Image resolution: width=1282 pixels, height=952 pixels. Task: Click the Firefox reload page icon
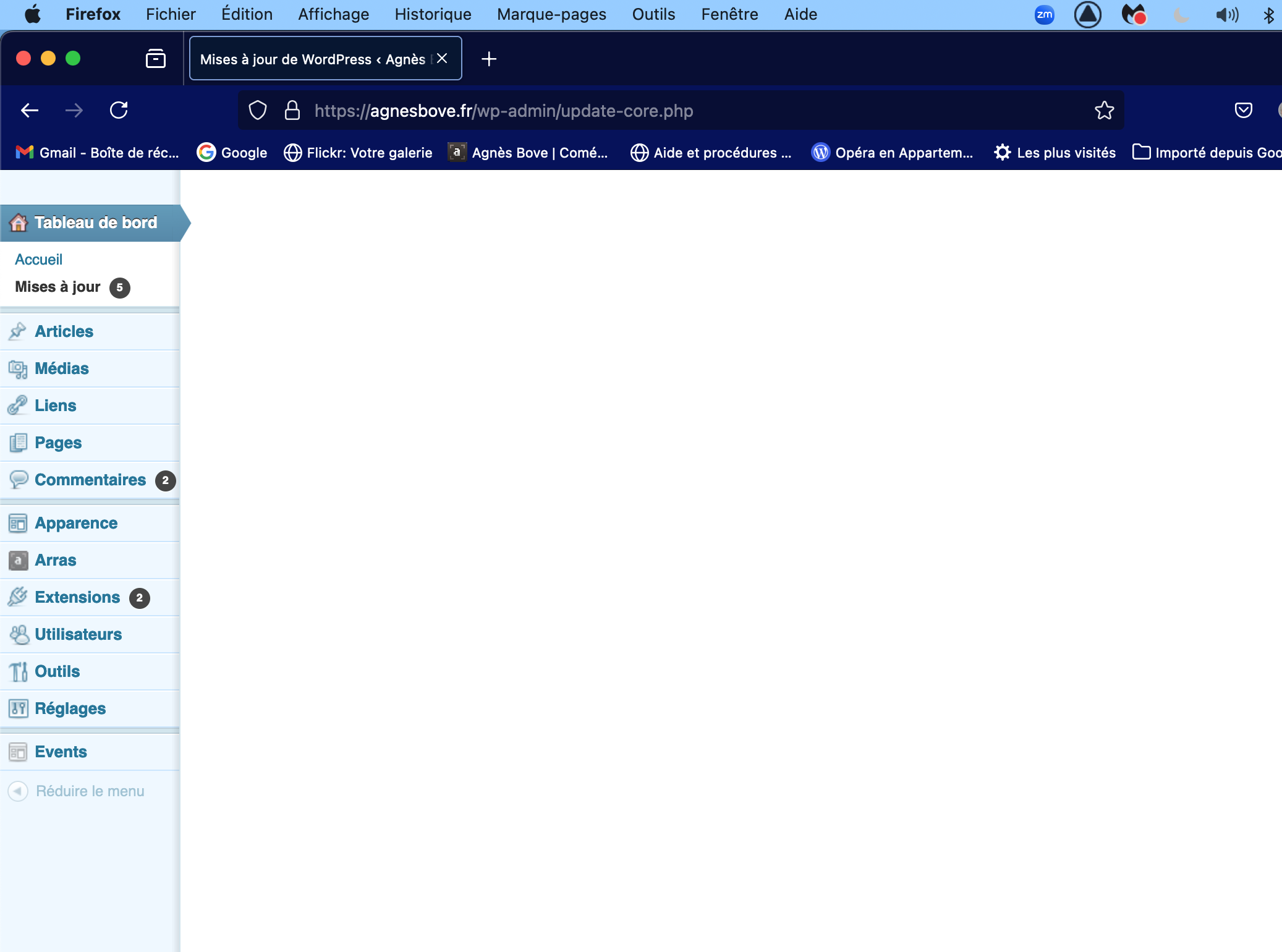[x=119, y=111]
